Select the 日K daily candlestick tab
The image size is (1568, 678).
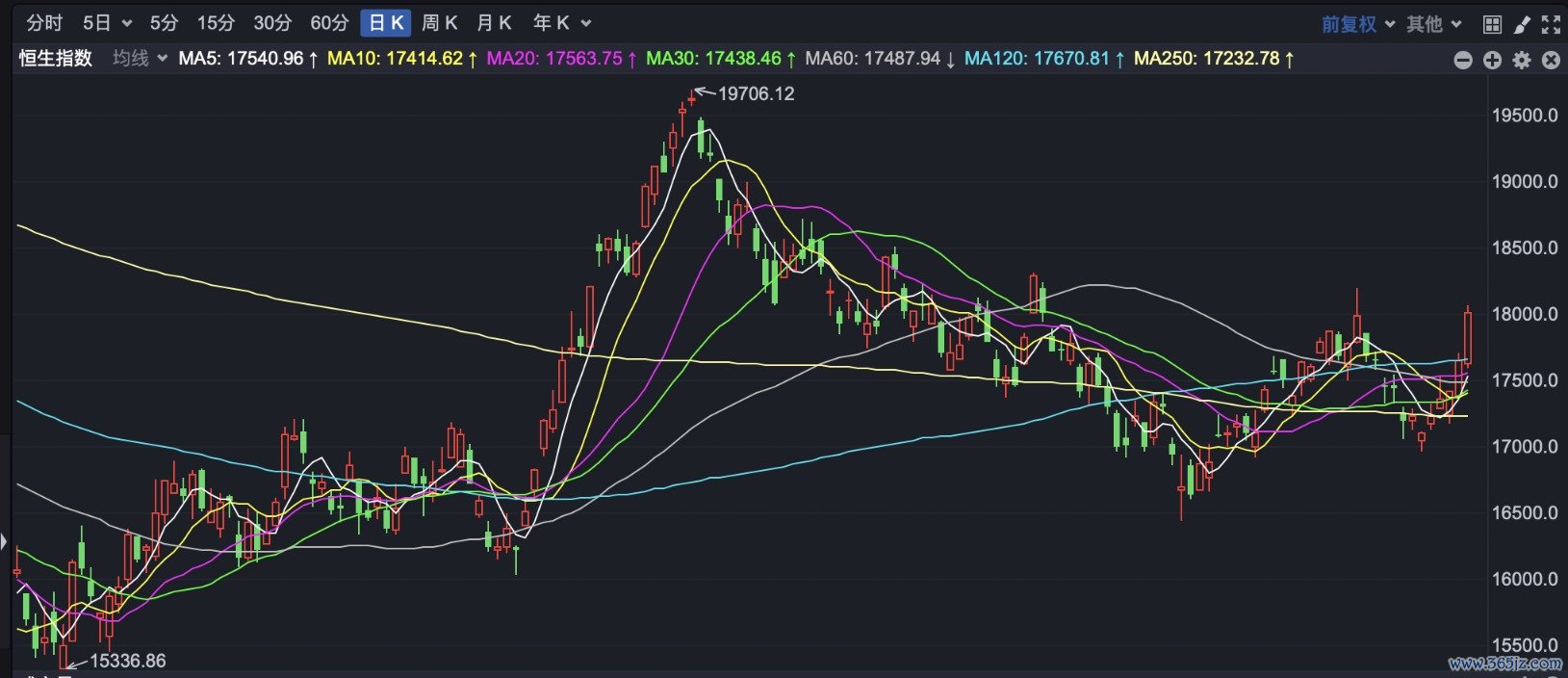point(386,23)
